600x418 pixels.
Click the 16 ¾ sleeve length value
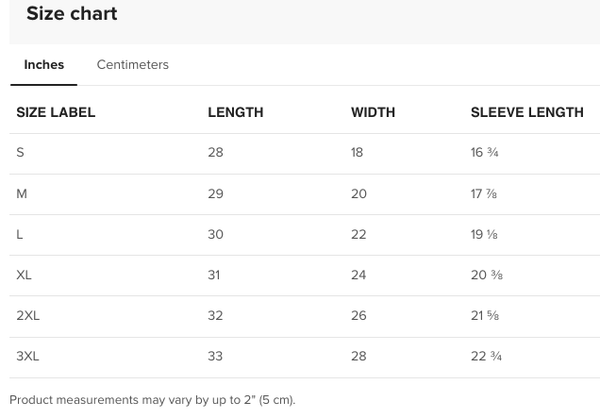coord(484,152)
